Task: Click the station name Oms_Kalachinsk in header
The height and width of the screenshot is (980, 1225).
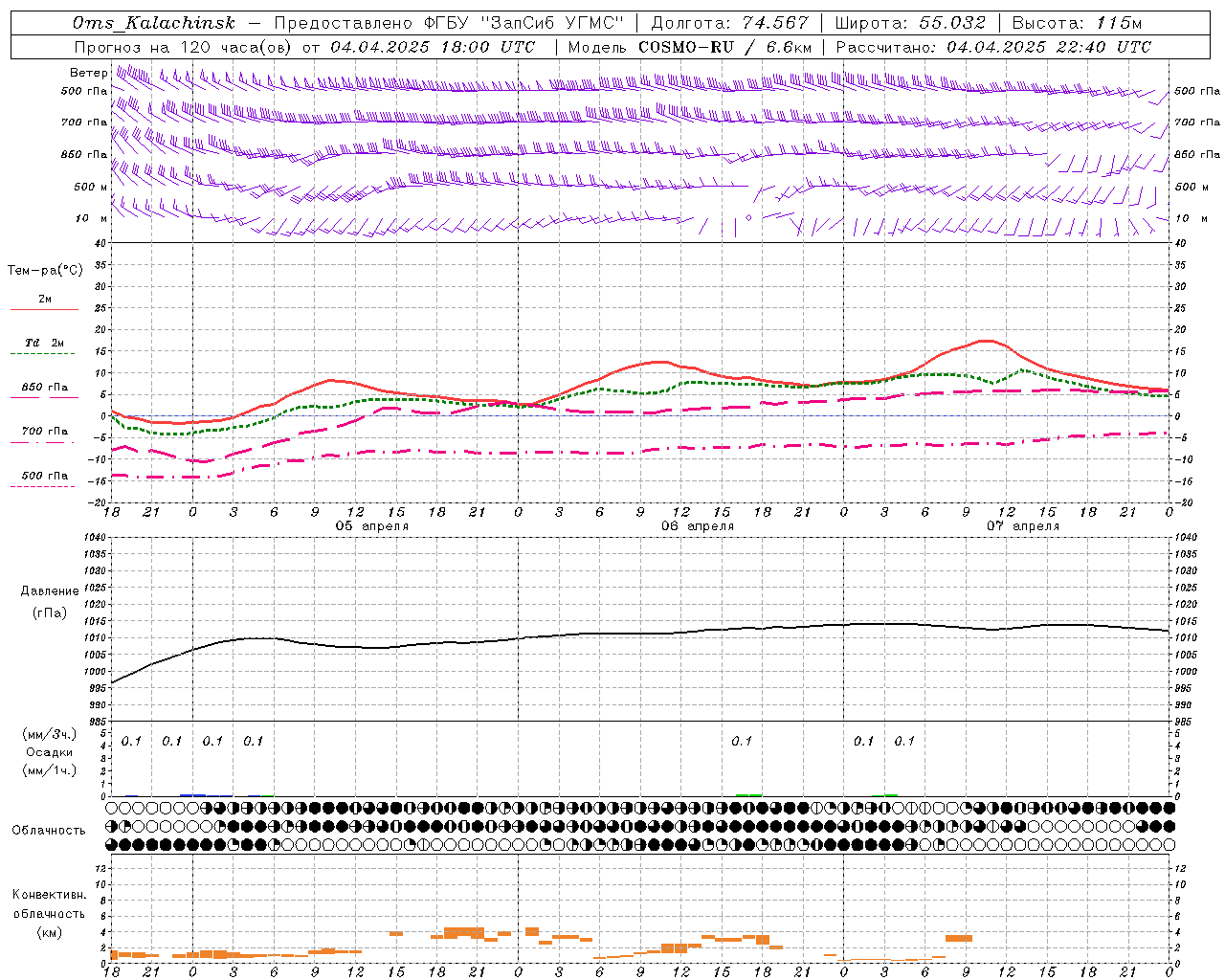Action: 153,24
